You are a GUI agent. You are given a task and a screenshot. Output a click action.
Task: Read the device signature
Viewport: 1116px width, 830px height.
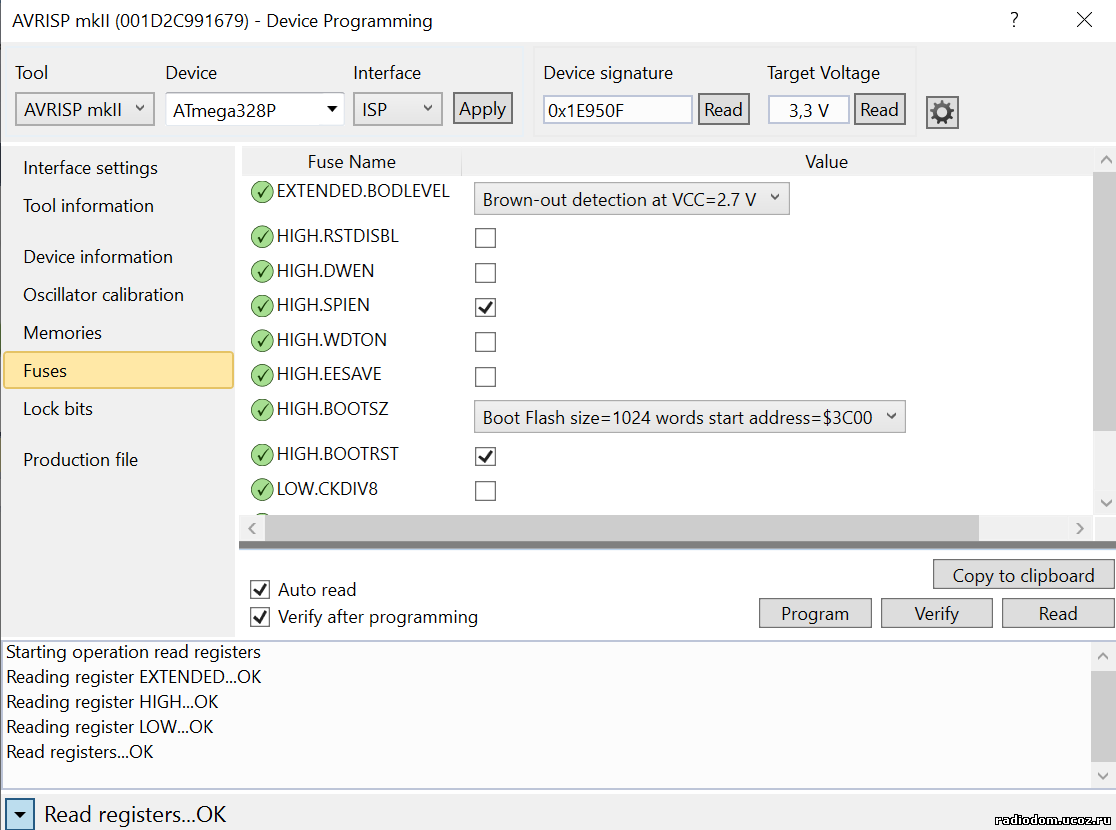(x=723, y=110)
